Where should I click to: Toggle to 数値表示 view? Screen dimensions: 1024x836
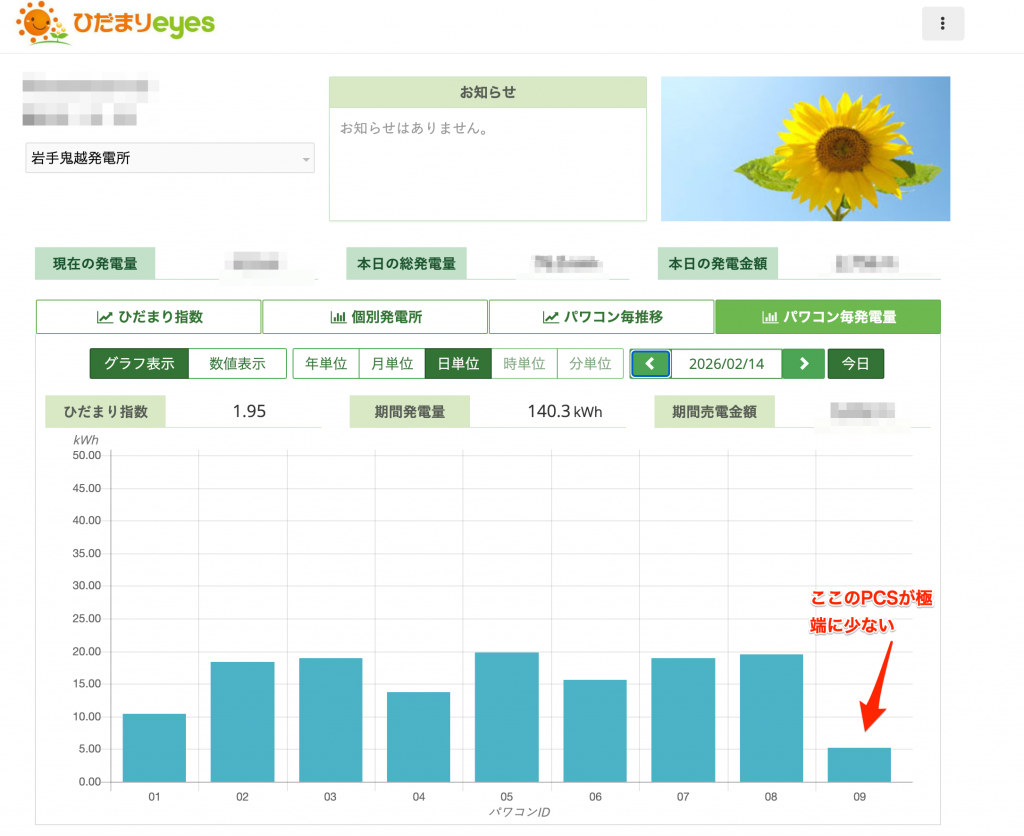pos(237,364)
